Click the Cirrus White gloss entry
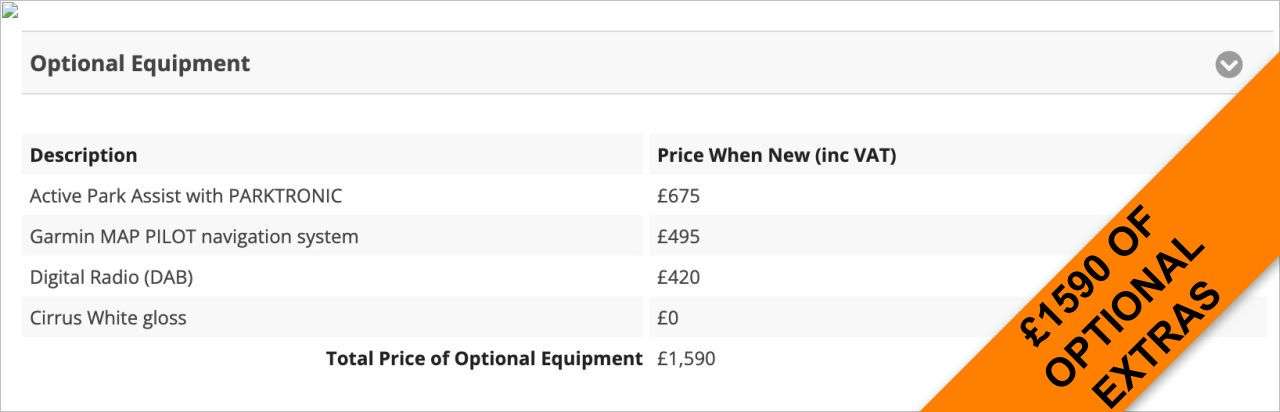 pyautogui.click(x=108, y=318)
